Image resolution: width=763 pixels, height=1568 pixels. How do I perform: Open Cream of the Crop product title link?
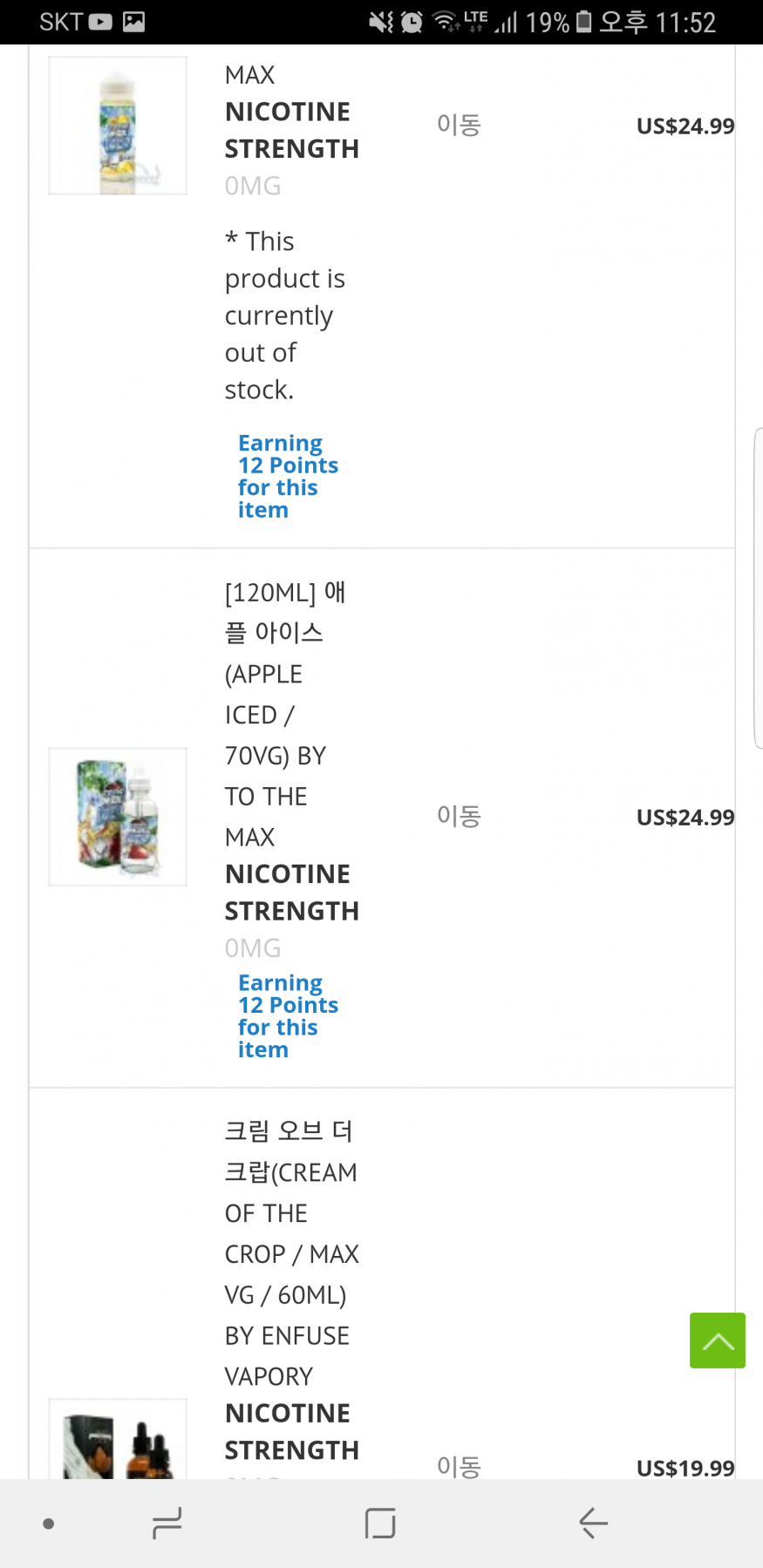(290, 1253)
